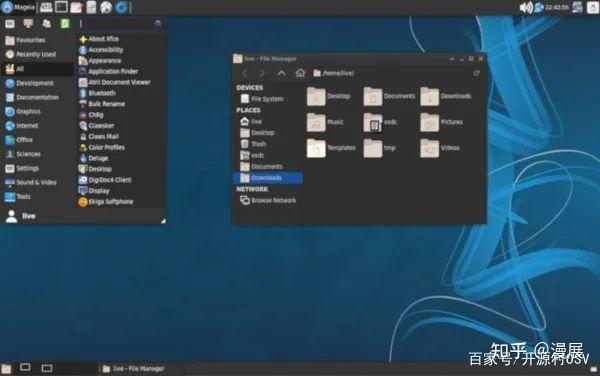
Task: Launch Ekiga Softphone from menu
Action: pos(106,202)
